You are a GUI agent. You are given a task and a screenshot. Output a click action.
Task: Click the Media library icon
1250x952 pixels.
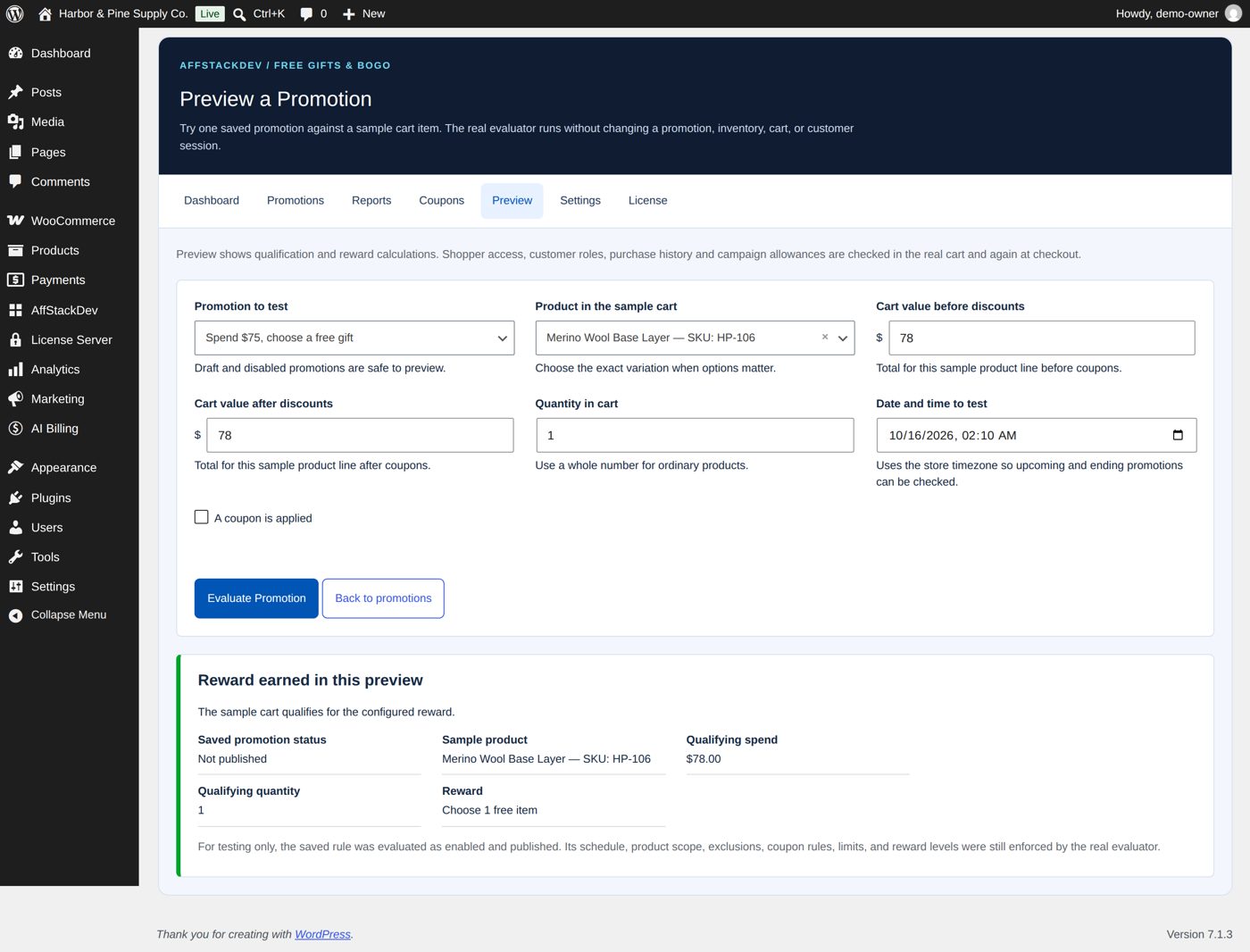point(15,121)
